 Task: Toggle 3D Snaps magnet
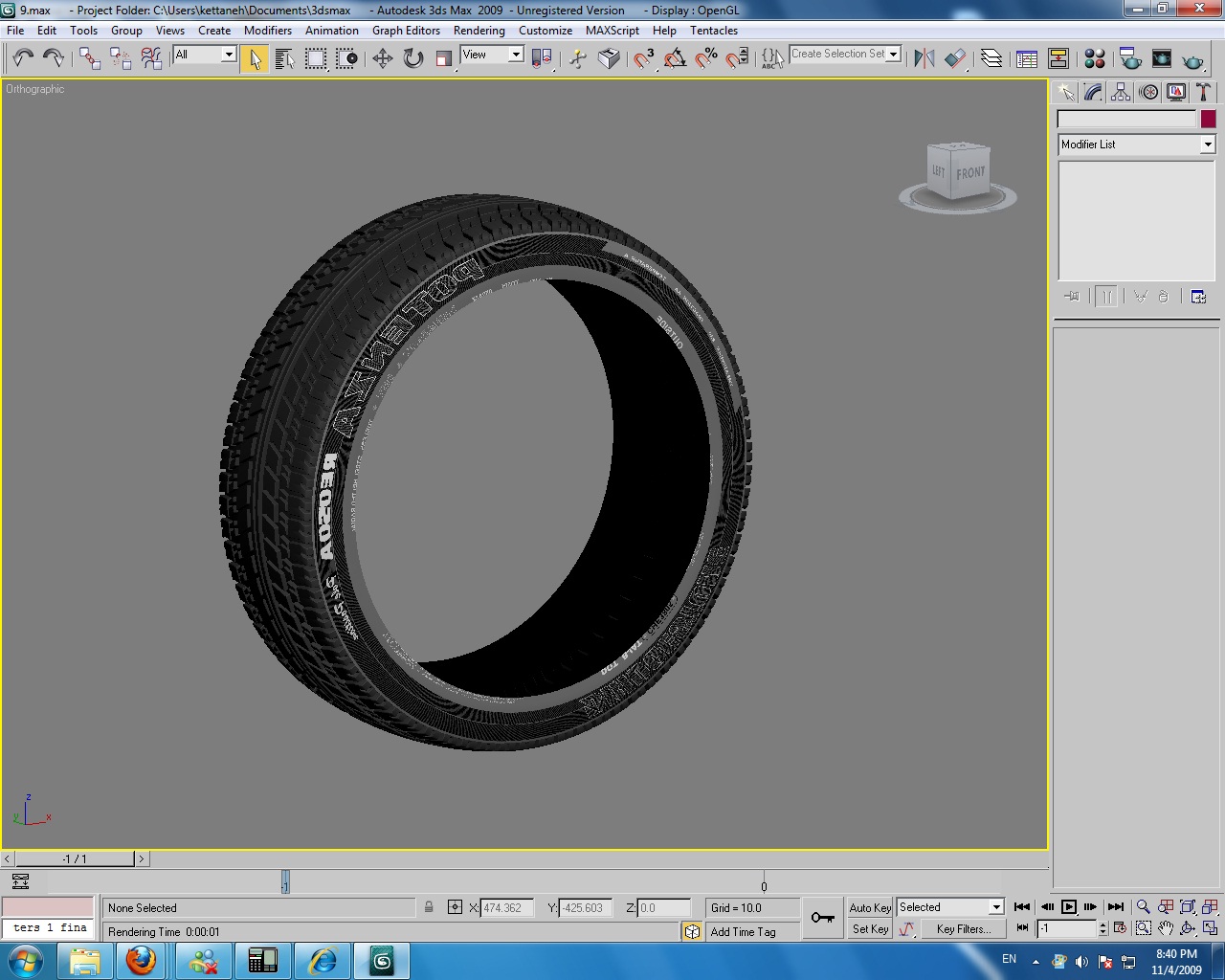(644, 58)
